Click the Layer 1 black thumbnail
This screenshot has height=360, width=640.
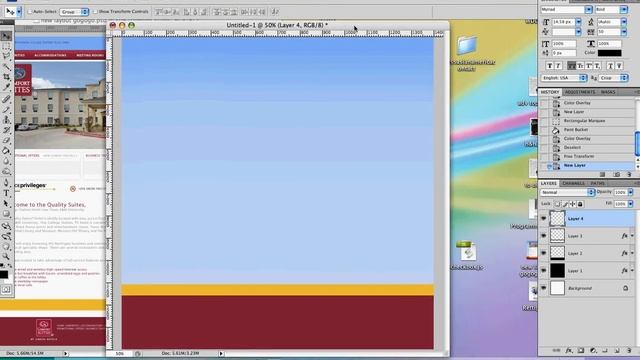tap(557, 271)
